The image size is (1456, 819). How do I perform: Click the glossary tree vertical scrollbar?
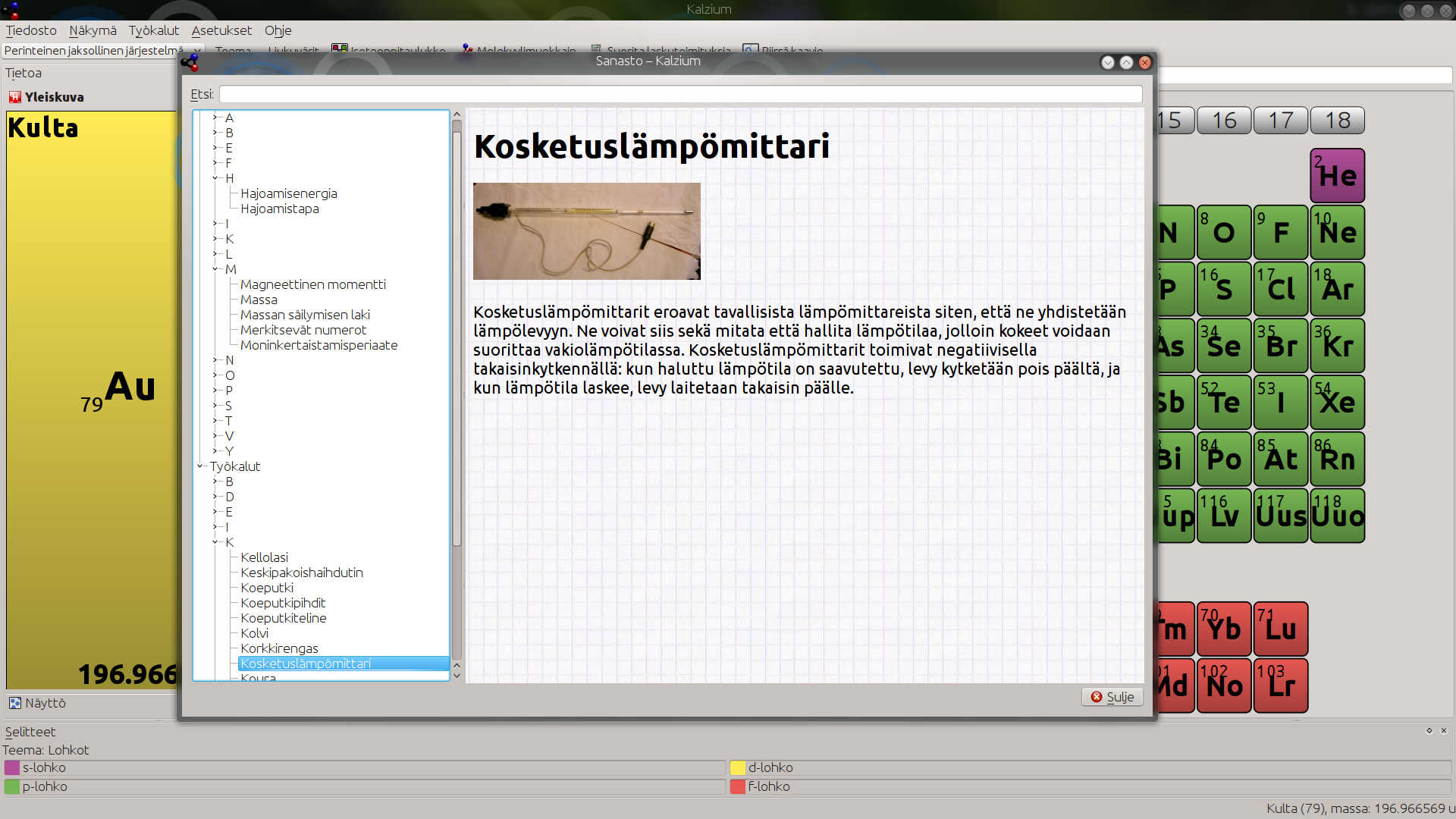pos(457,337)
